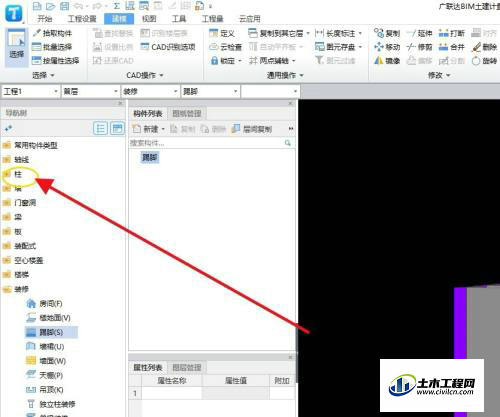
Task: Click the 延伸 (Extend) tool
Action: 419,33
